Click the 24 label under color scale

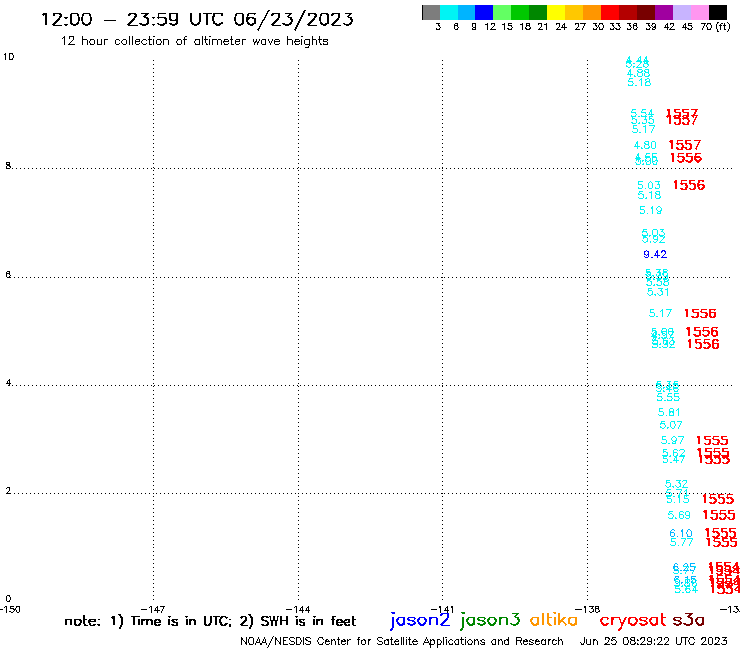tap(561, 27)
